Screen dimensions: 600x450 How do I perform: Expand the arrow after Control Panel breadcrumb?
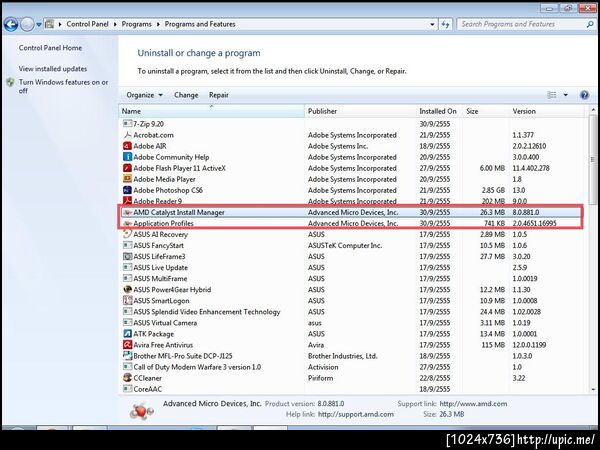pos(115,24)
